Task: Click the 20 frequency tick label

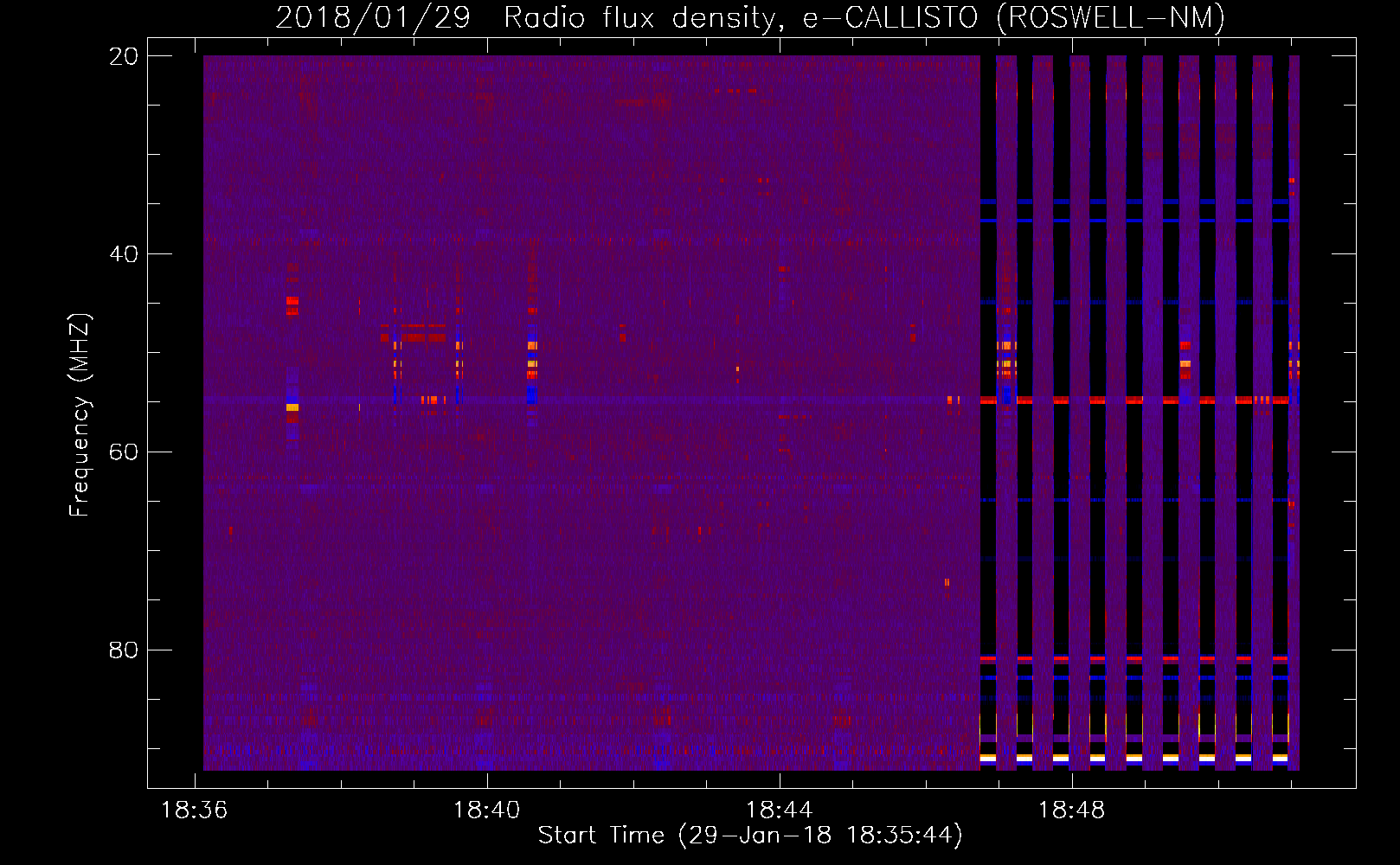Action: pyautogui.click(x=124, y=56)
